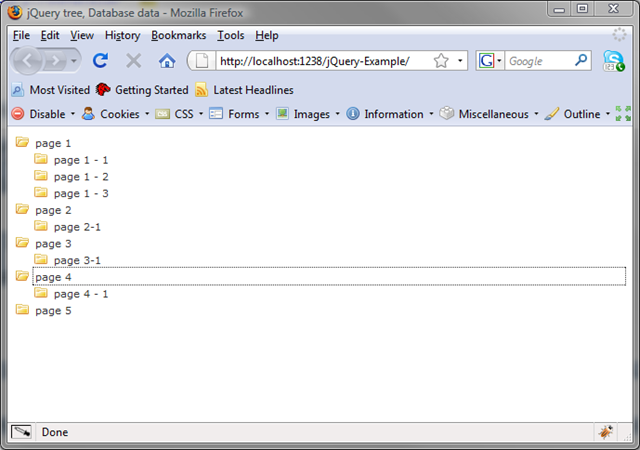
Task: Open the Disable dropdown in developer toolbar
Action: pyautogui.click(x=40, y=114)
